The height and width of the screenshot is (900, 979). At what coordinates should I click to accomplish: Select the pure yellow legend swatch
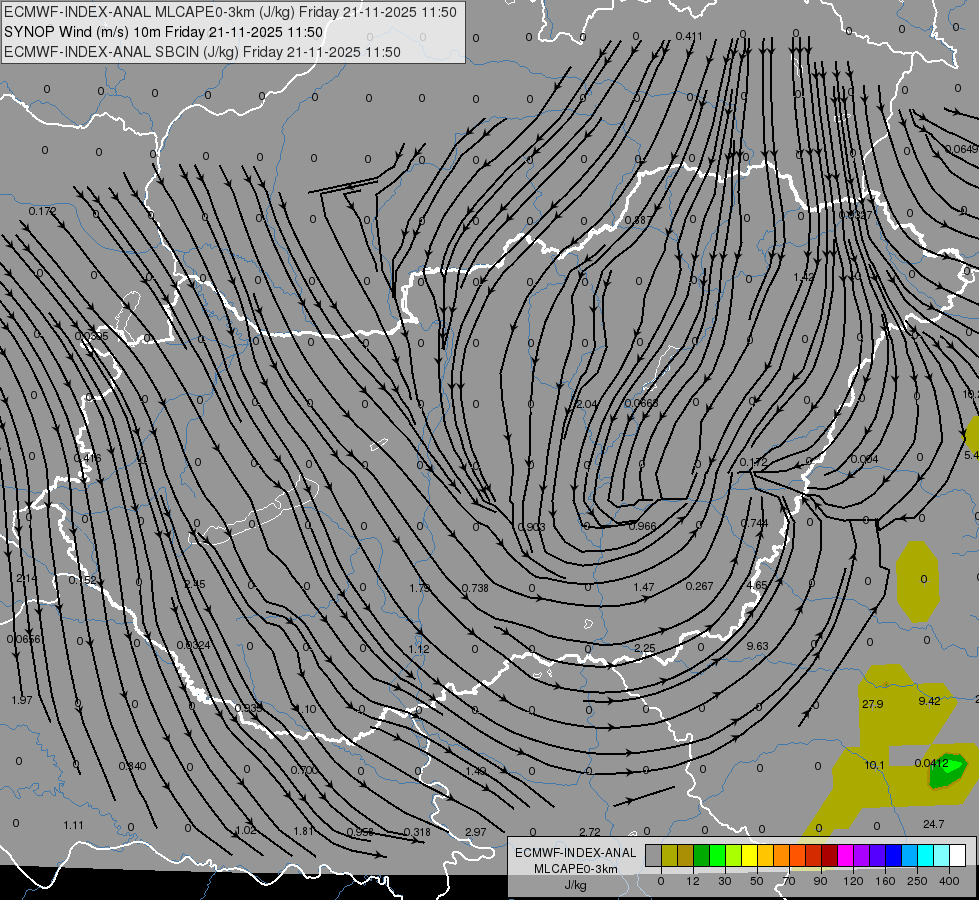pyautogui.click(x=749, y=856)
